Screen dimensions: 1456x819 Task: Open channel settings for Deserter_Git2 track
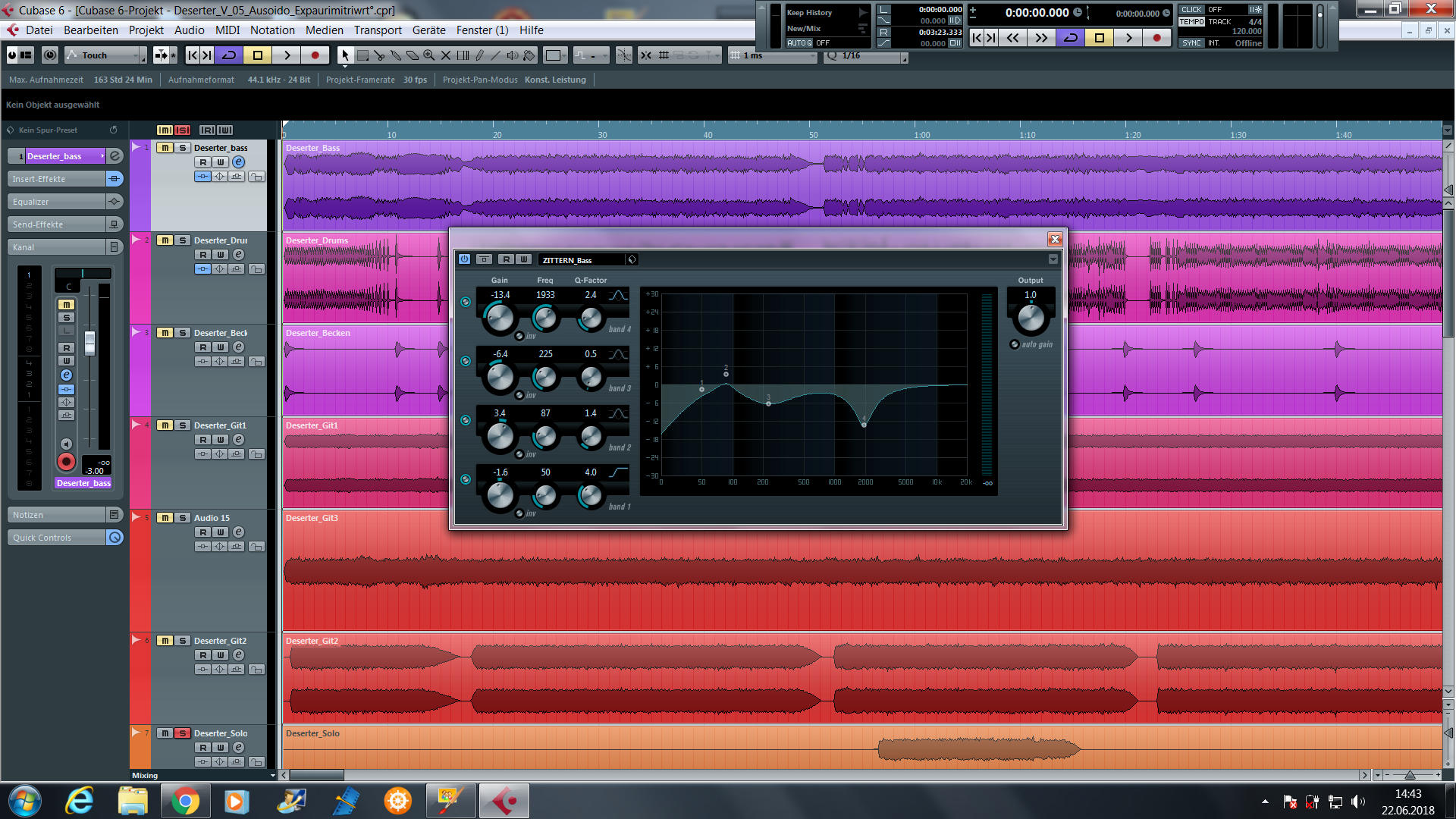coord(238,655)
